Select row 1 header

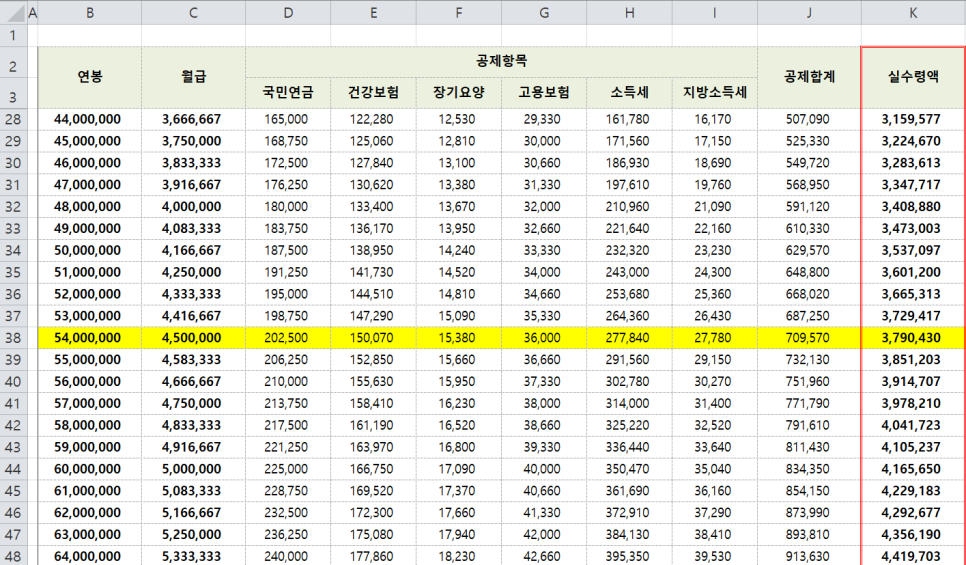click(13, 35)
